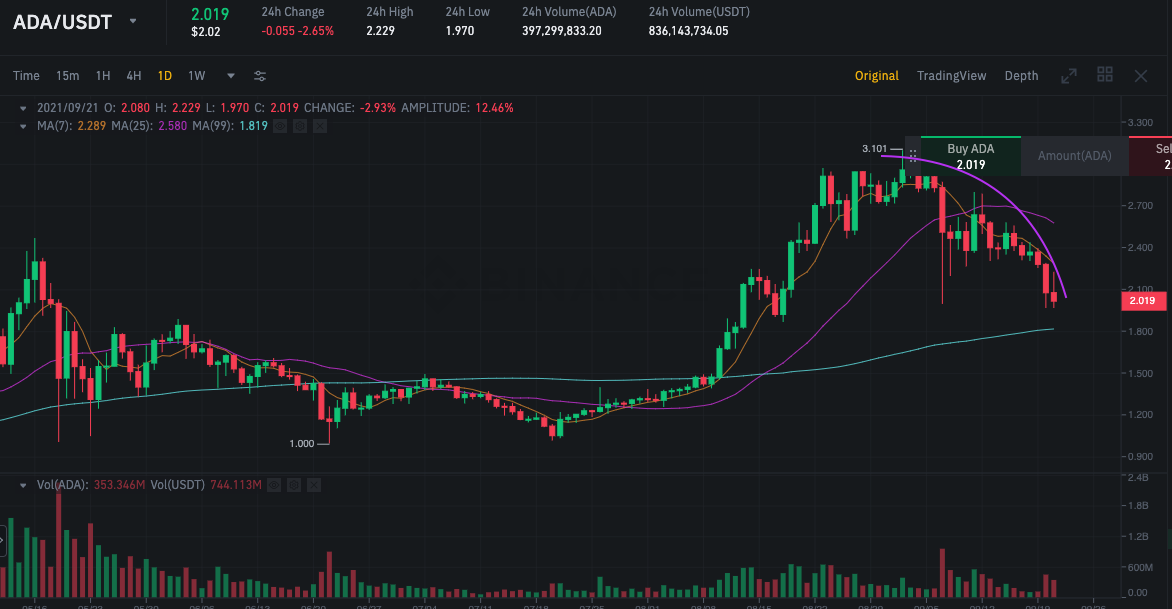Open the Vol indicator settings gear

294,485
